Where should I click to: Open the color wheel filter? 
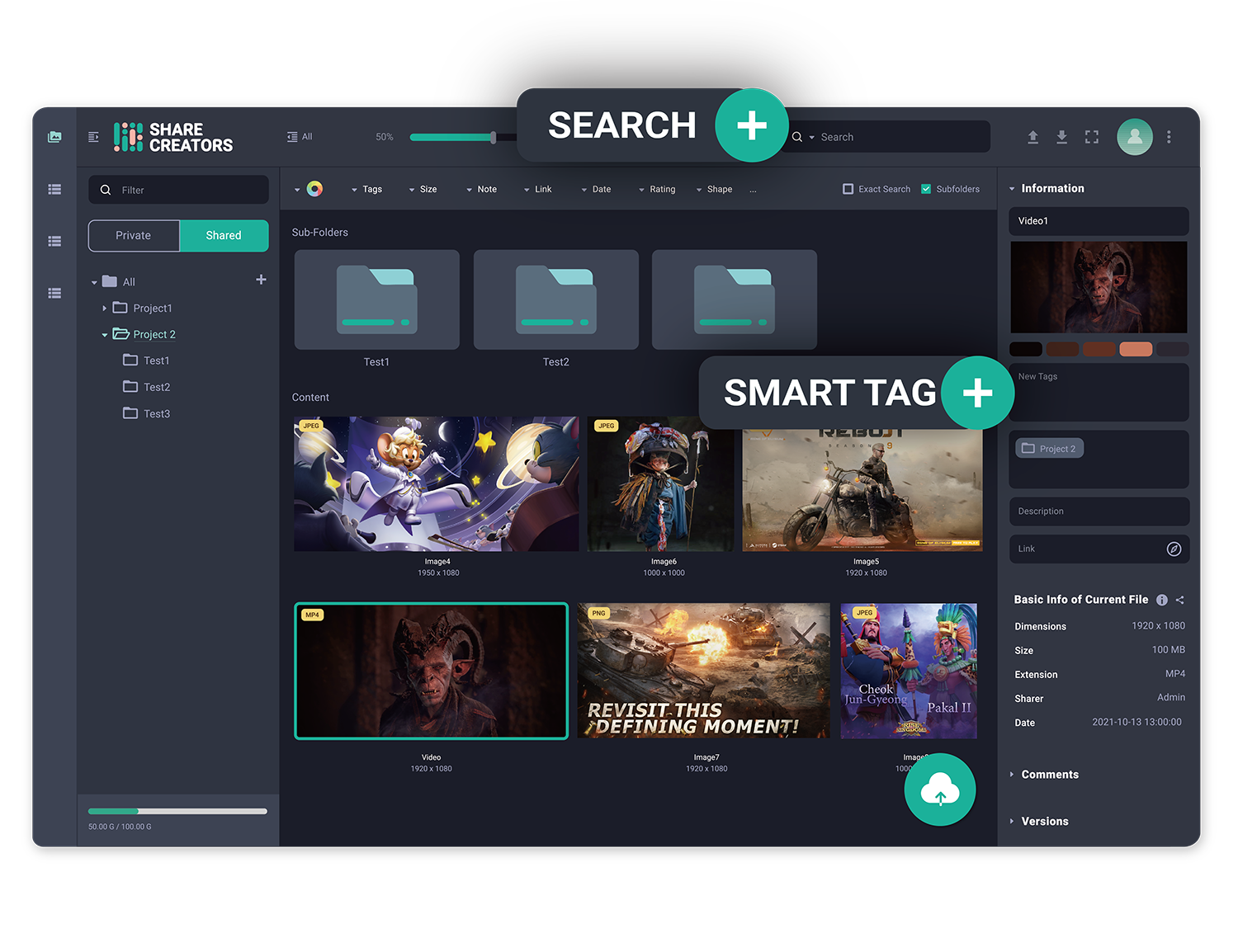pyautogui.click(x=314, y=189)
